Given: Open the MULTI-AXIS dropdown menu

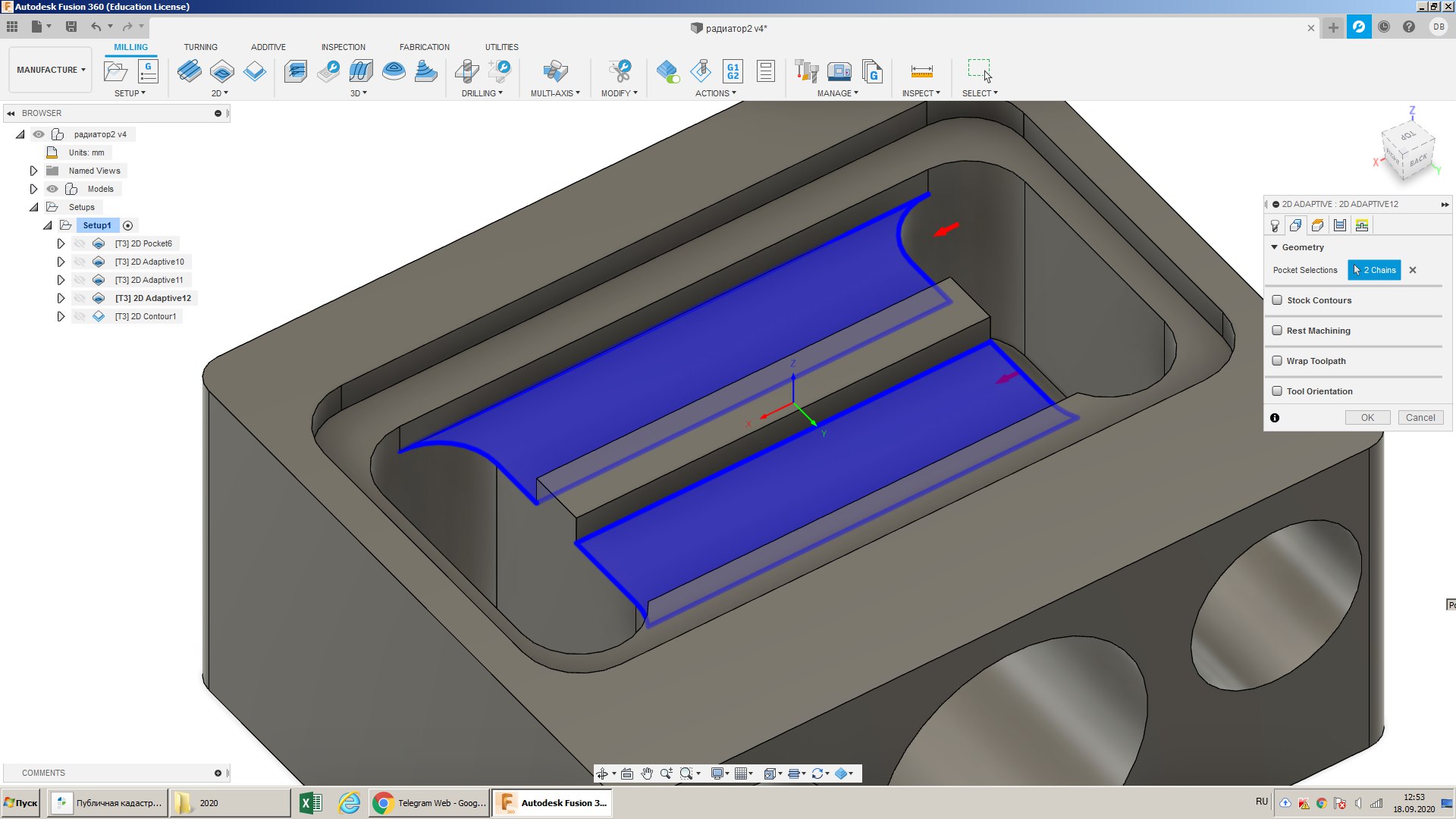Looking at the screenshot, I should point(555,93).
